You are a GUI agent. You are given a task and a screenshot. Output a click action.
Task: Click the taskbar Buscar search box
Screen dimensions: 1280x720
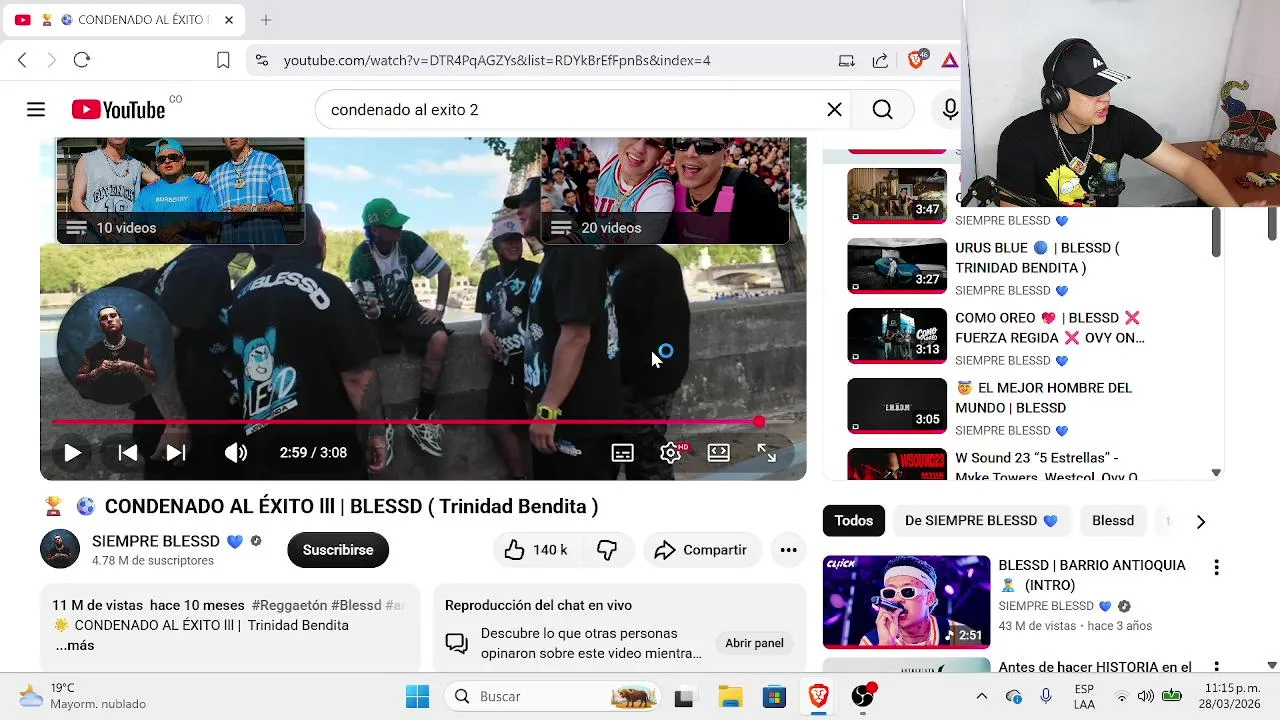click(x=553, y=696)
